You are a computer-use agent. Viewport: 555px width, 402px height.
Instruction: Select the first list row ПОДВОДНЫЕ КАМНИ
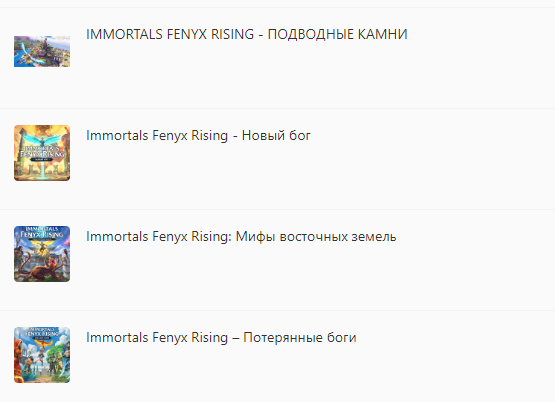(278, 58)
